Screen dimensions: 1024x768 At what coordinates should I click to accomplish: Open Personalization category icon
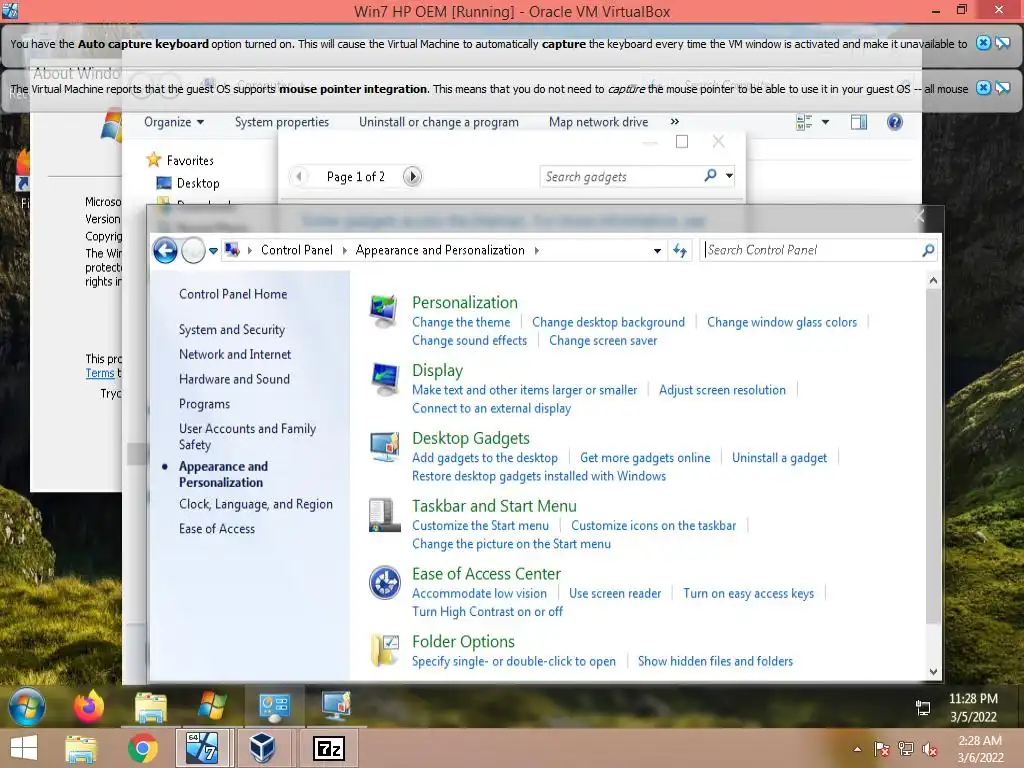[384, 311]
